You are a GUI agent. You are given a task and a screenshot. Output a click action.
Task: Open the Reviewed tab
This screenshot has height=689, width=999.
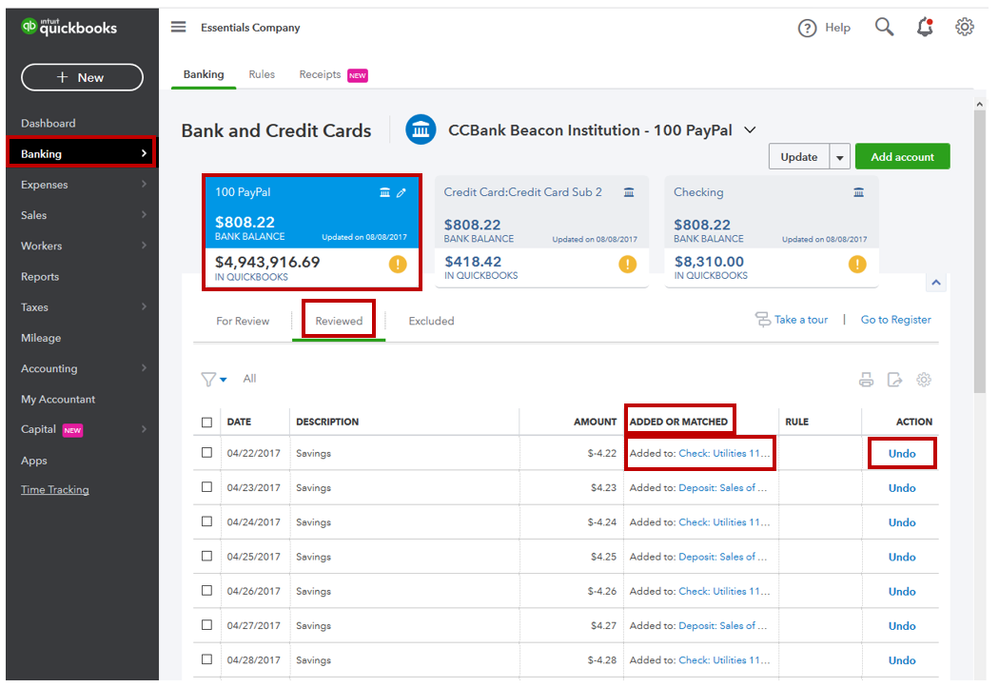tap(339, 321)
